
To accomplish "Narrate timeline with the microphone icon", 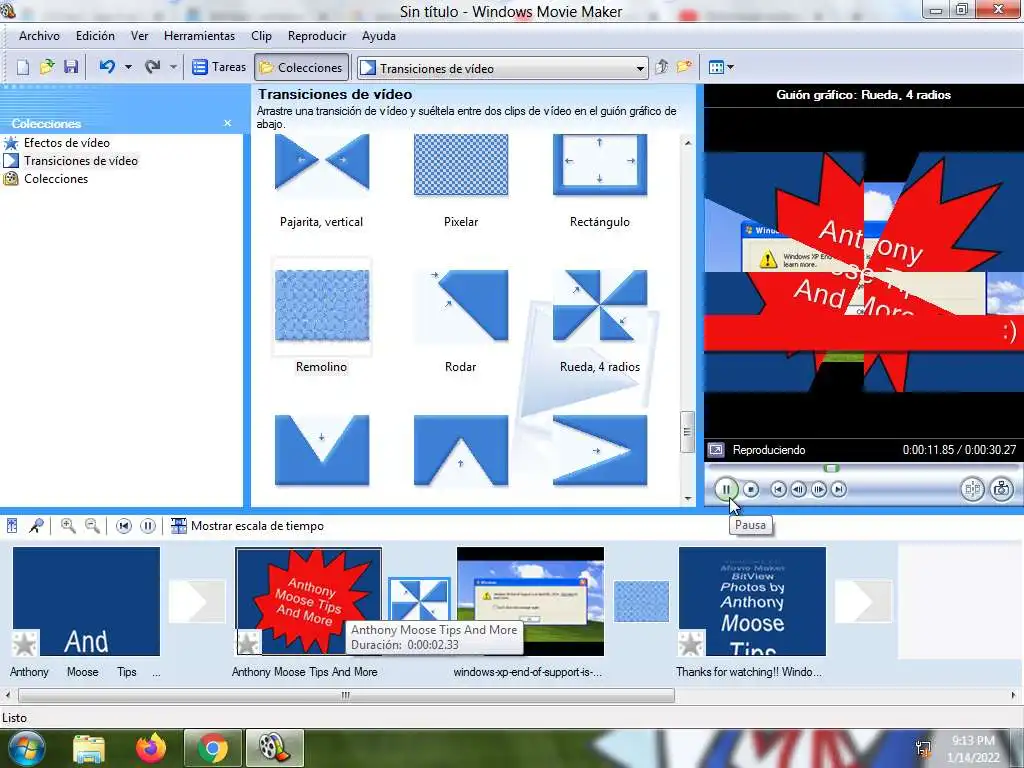I will [37, 526].
